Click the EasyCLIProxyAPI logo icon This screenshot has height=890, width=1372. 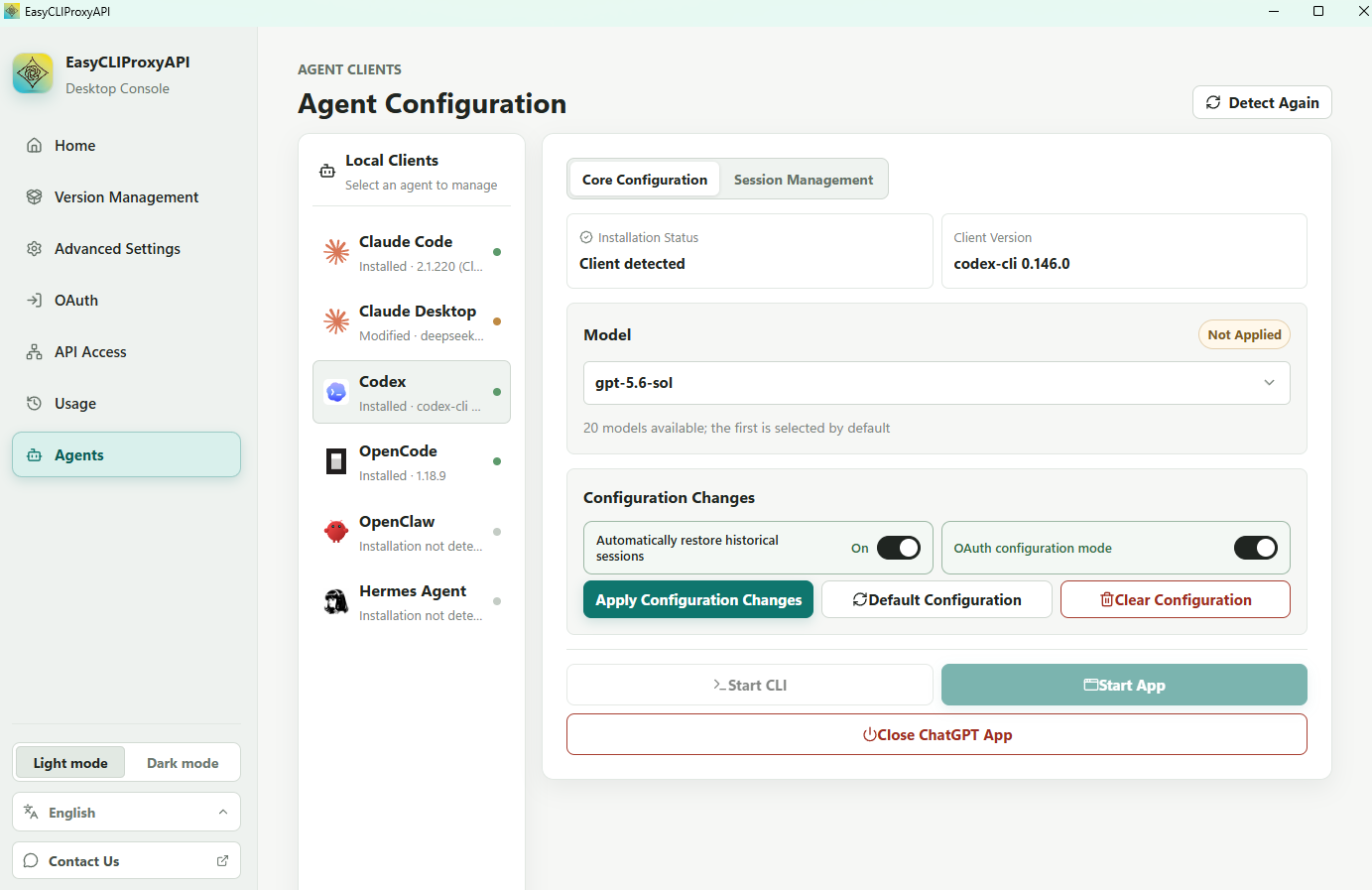(33, 73)
